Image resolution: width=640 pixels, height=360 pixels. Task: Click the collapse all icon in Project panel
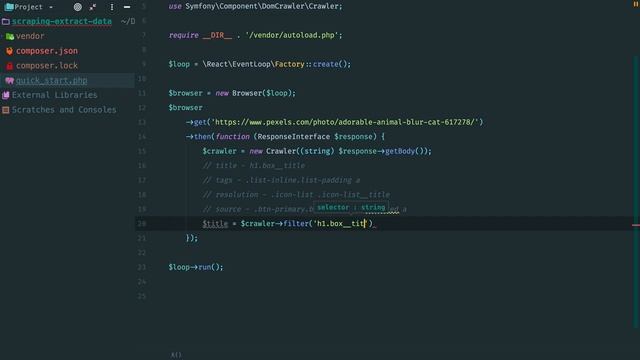[x=93, y=7]
